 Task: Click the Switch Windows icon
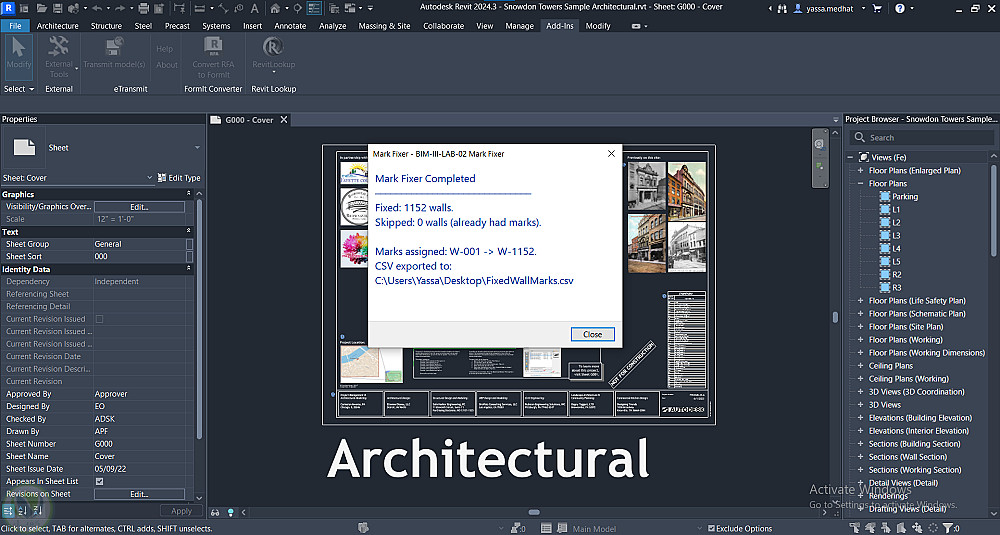point(349,8)
